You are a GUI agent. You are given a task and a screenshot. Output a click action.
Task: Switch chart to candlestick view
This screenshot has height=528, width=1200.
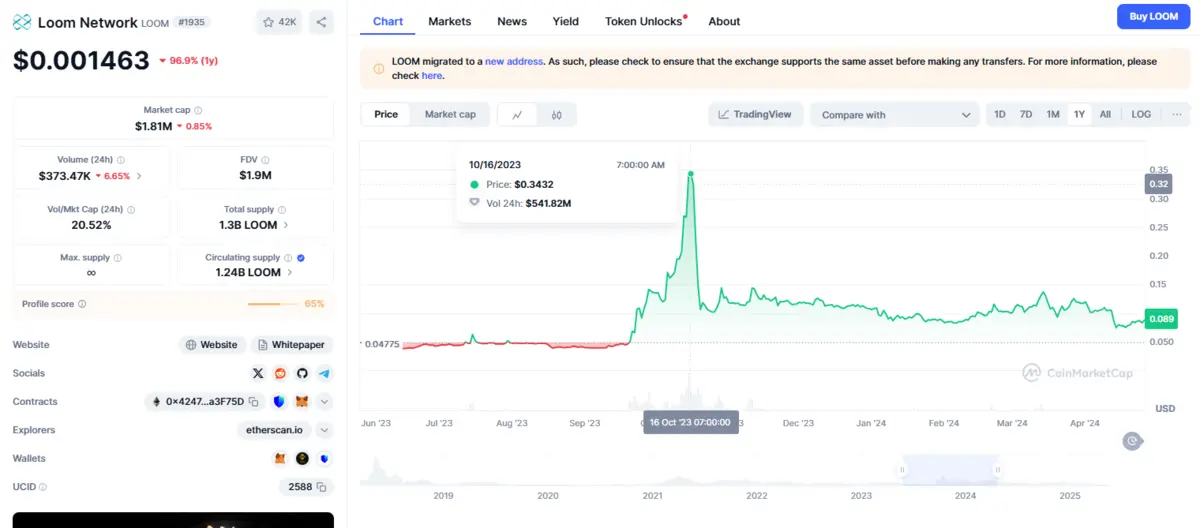tap(556, 115)
